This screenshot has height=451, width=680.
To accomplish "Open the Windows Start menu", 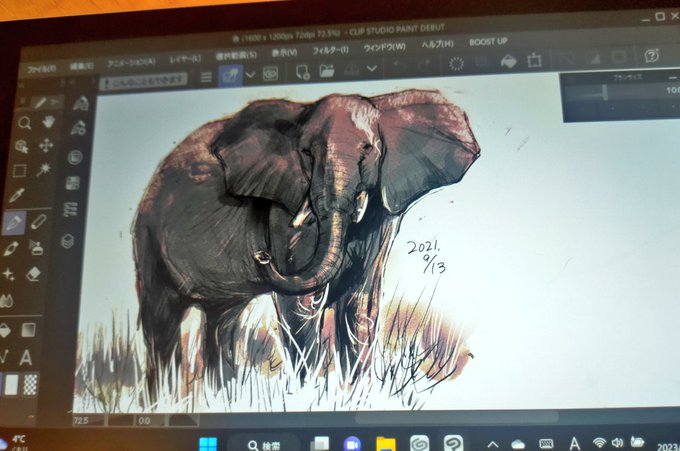I will coord(208,444).
